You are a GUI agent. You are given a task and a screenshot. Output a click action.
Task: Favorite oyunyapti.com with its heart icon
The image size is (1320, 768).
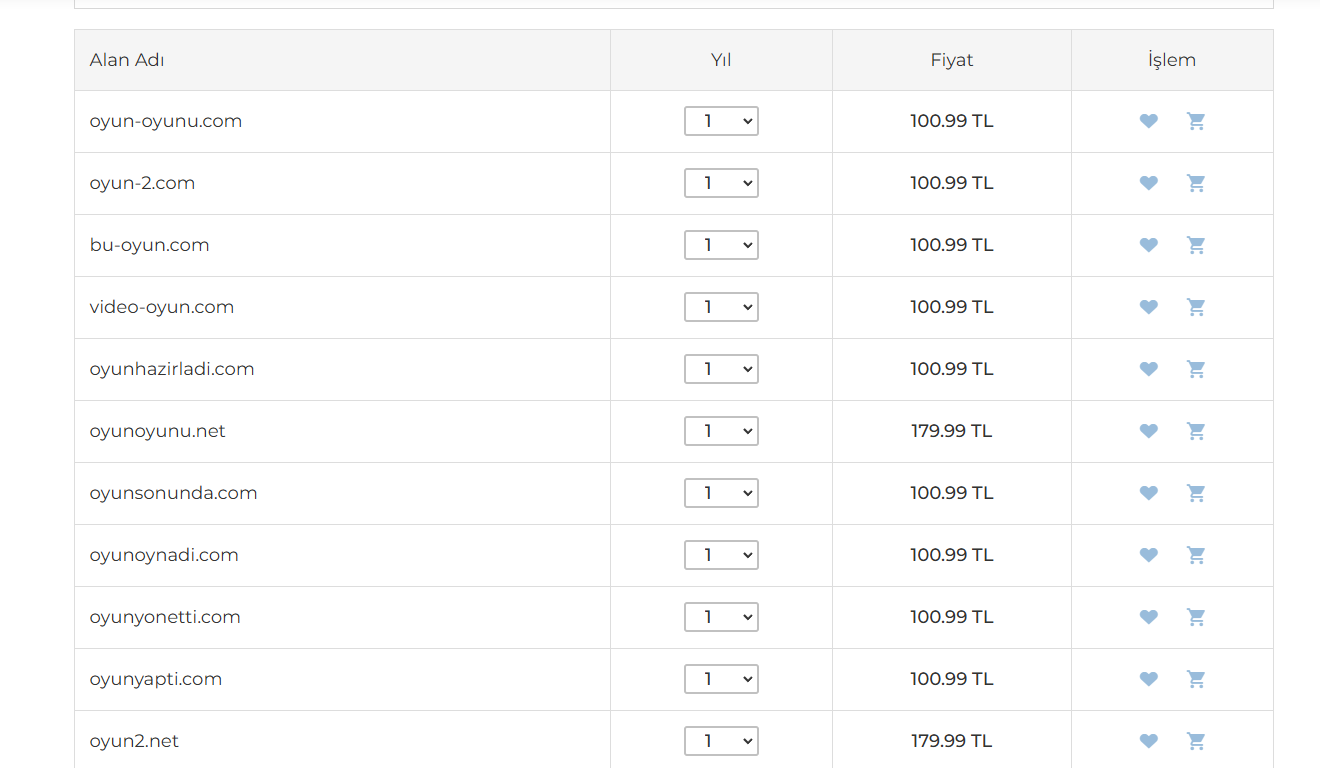click(x=1149, y=679)
